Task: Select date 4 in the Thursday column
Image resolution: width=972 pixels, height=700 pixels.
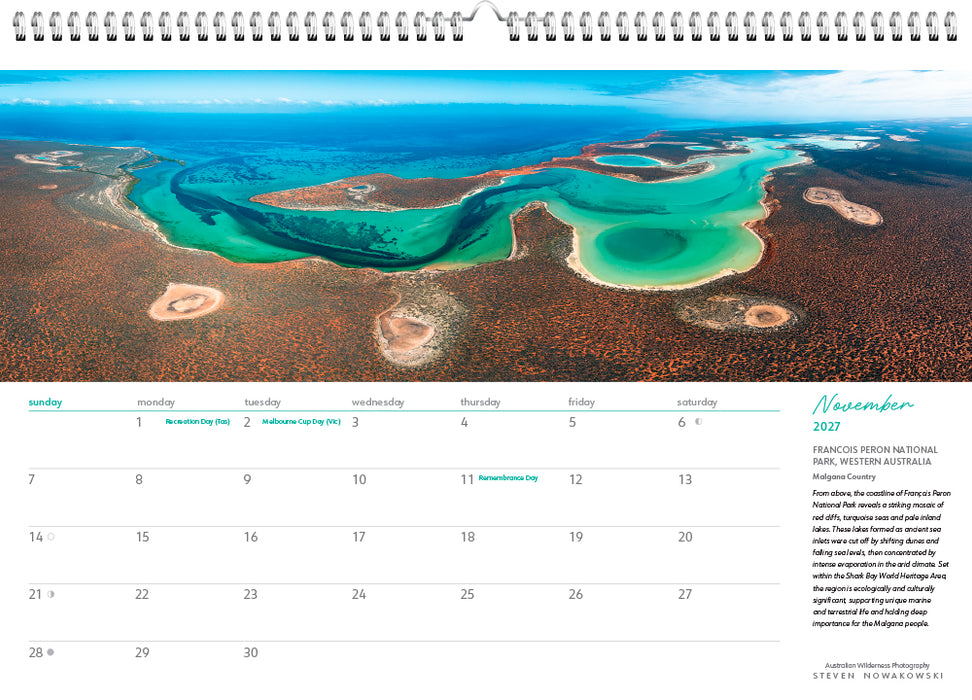Action: coord(464,422)
